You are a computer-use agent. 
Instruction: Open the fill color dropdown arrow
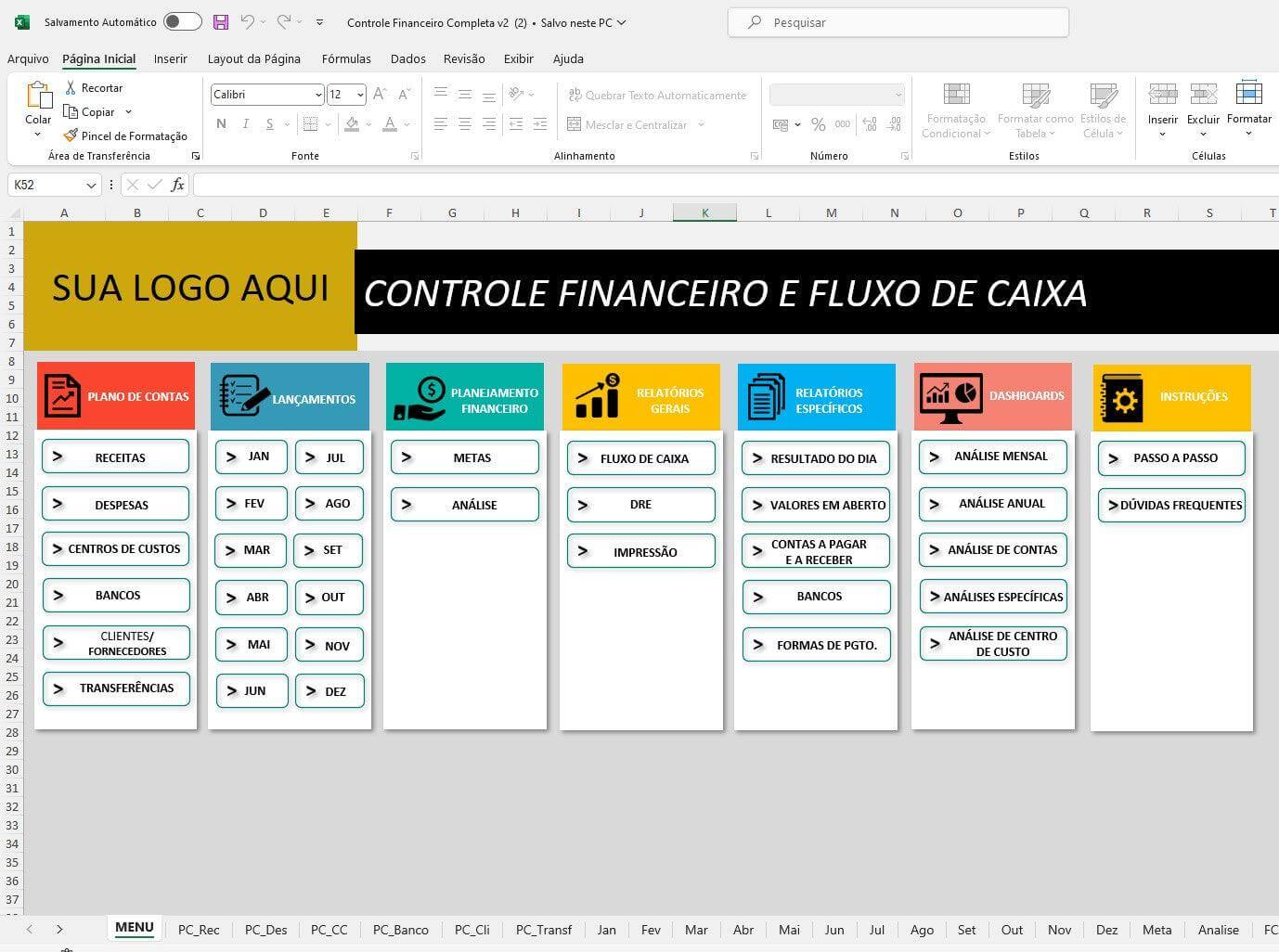pos(368,123)
